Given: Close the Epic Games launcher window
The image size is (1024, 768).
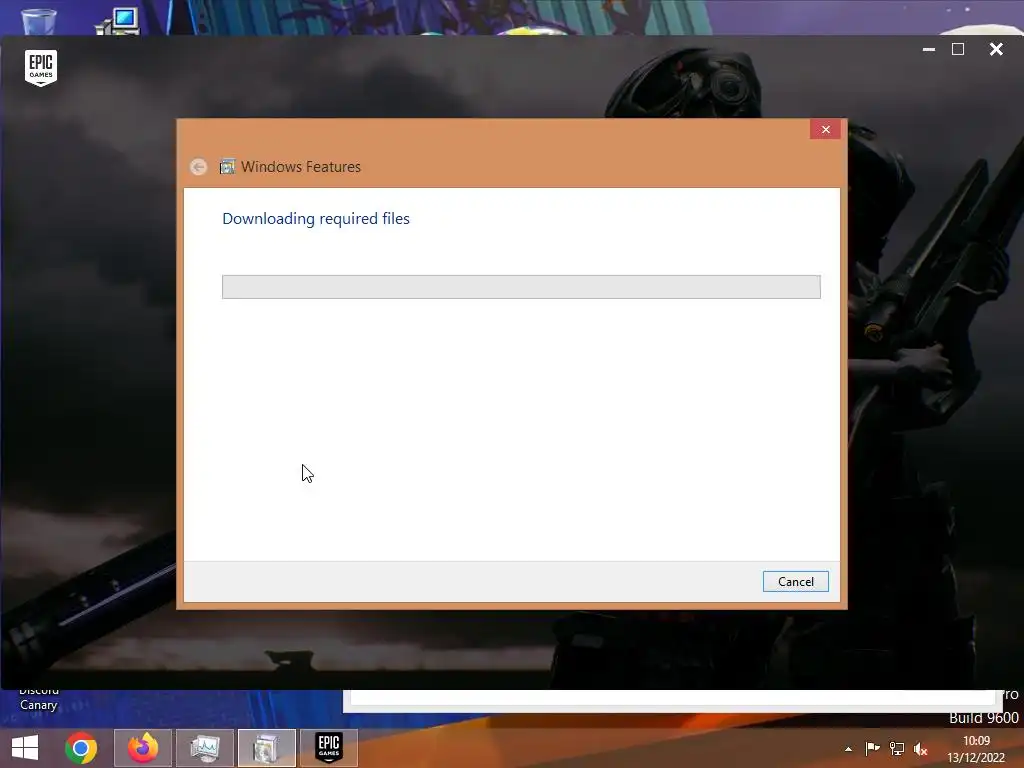Looking at the screenshot, I should 996,49.
